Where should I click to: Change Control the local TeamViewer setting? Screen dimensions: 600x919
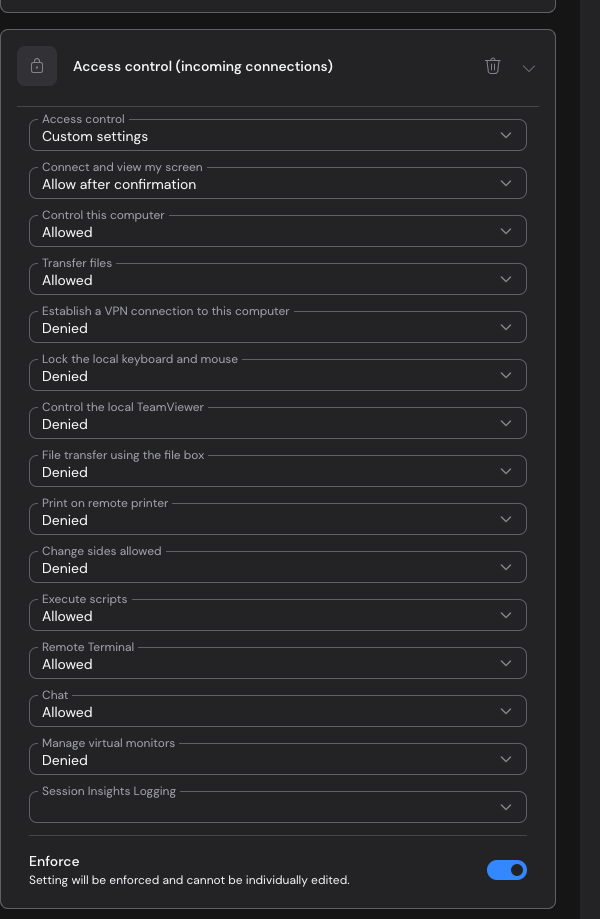click(278, 424)
